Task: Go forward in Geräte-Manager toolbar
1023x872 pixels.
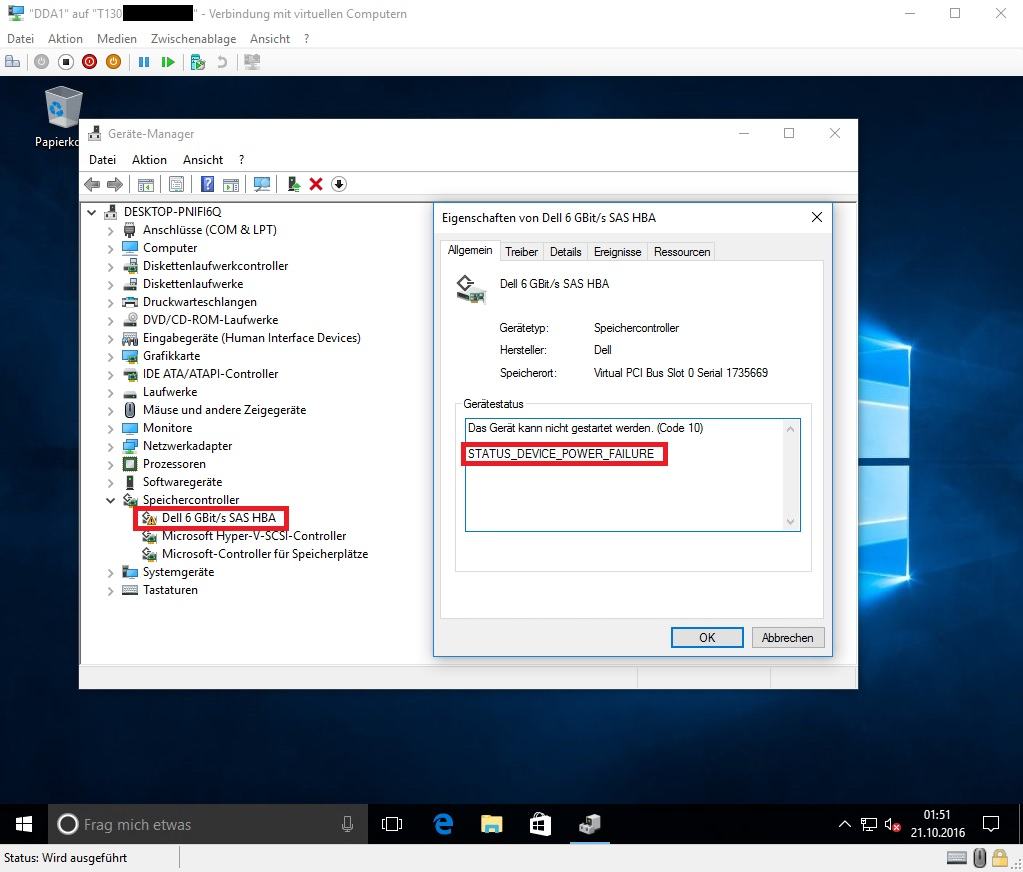Action: point(115,185)
